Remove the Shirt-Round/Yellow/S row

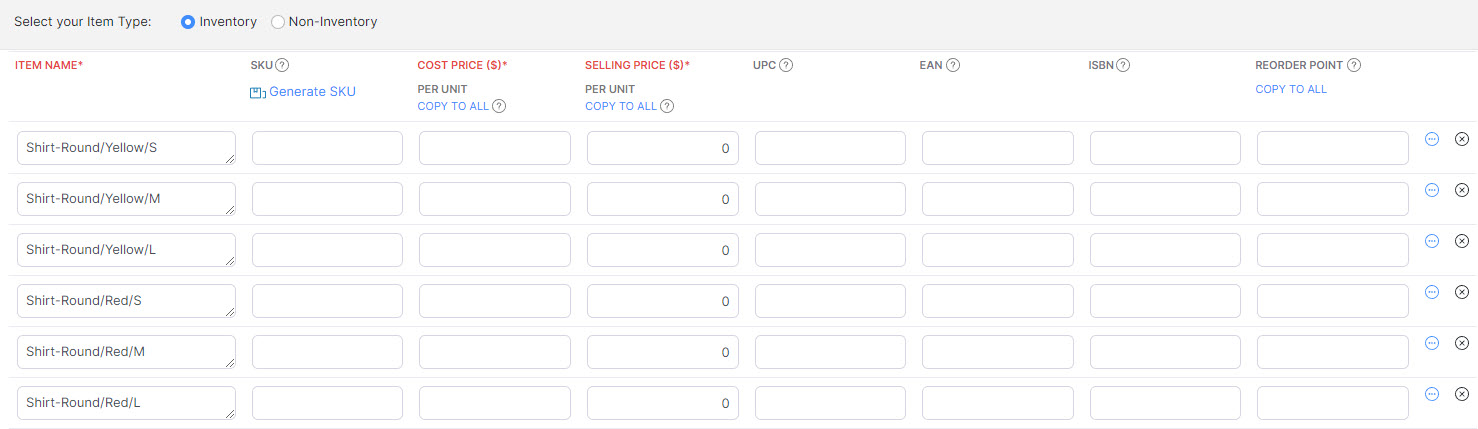tap(1461, 139)
